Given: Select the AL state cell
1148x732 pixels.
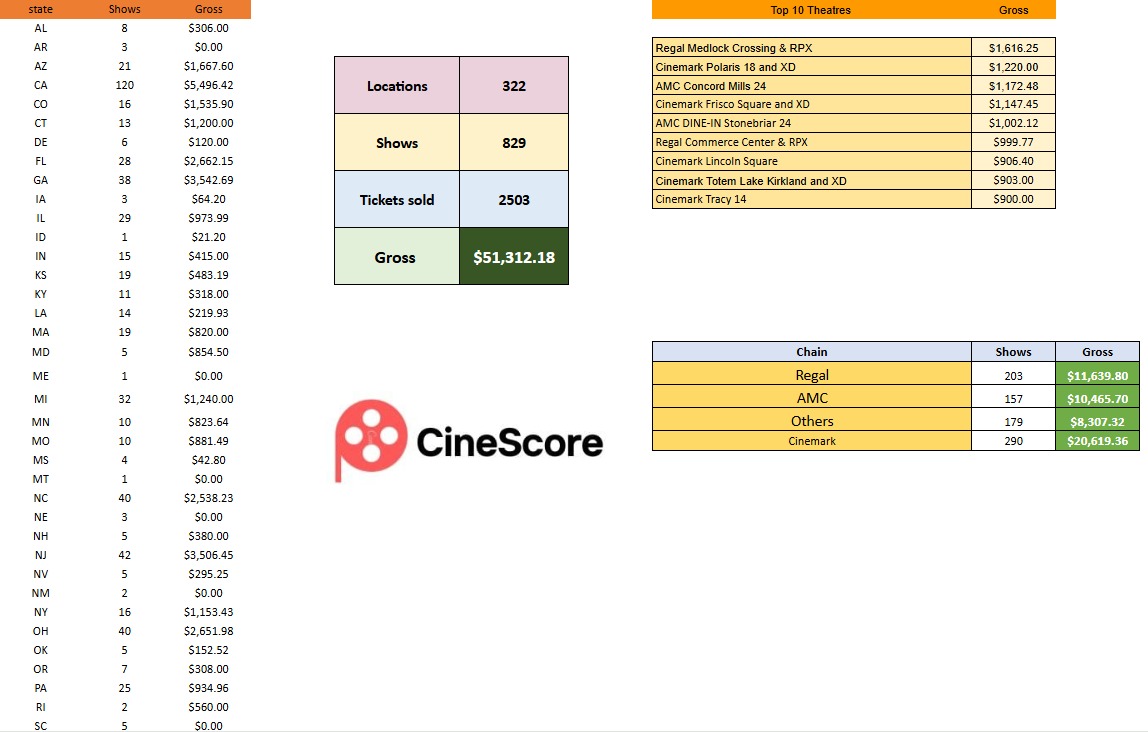Looking at the screenshot, I should coord(40,28).
